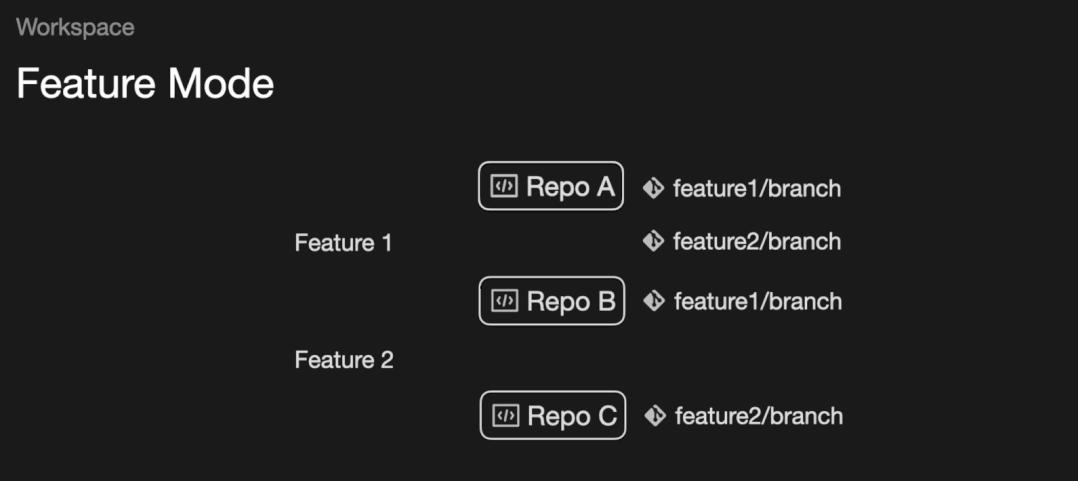Screen dimensions: 1078x481
Task: Click the Feature Mode heading
Action: click(x=145, y=84)
